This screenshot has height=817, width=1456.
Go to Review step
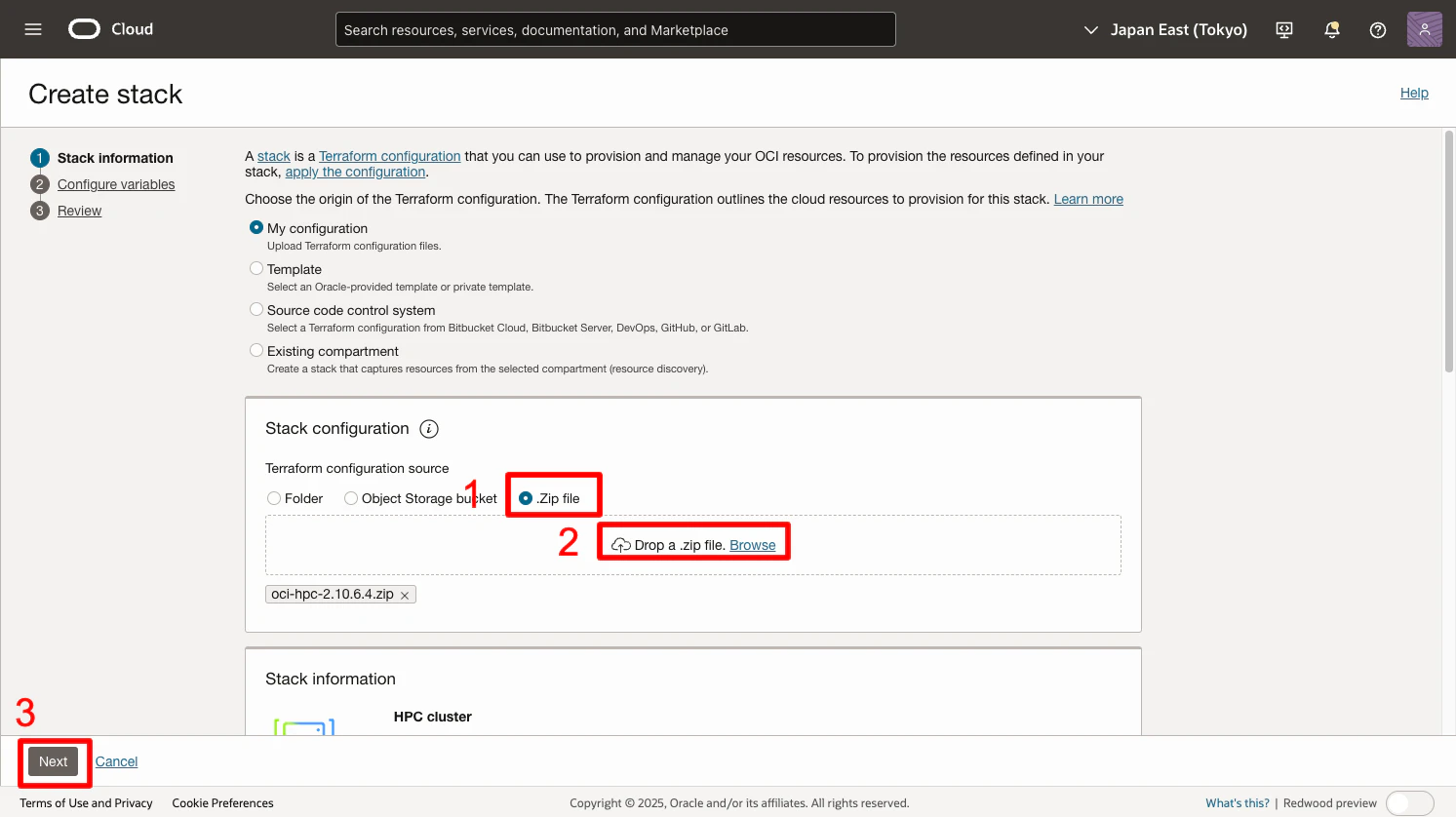[x=79, y=211]
